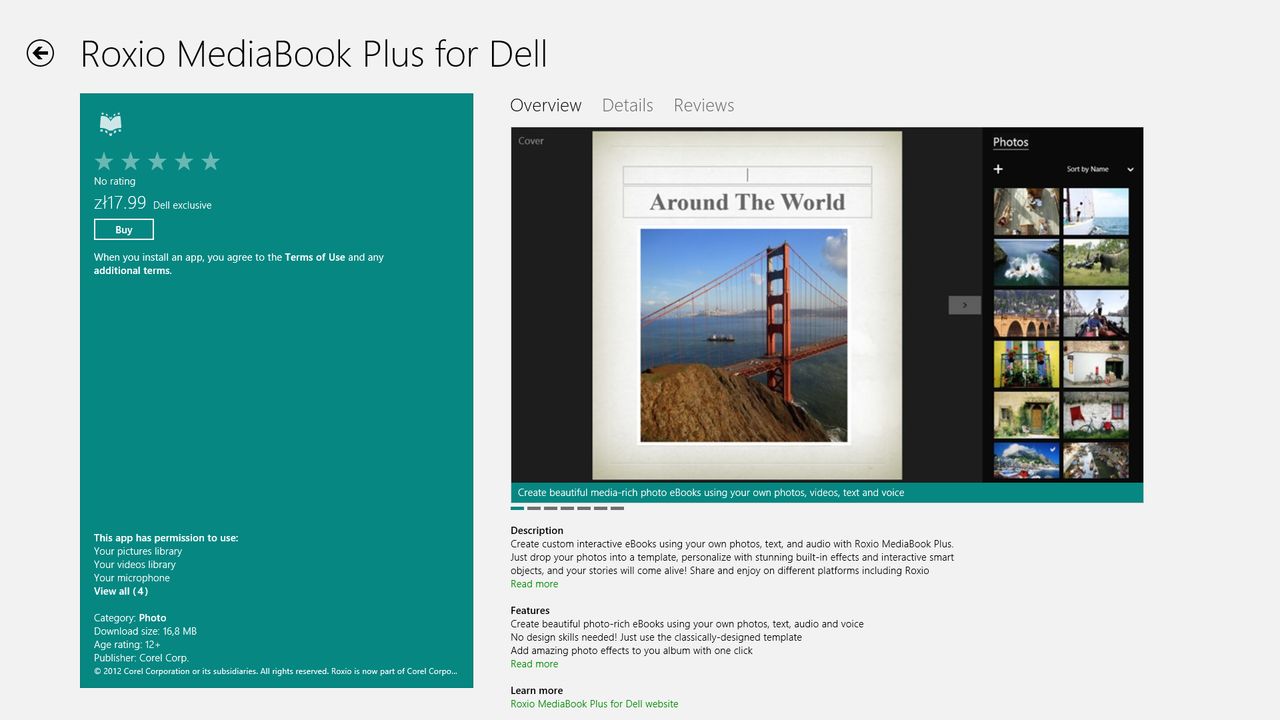This screenshot has height=720, width=1280.
Task: Click the Description heading
Action: tap(537, 531)
